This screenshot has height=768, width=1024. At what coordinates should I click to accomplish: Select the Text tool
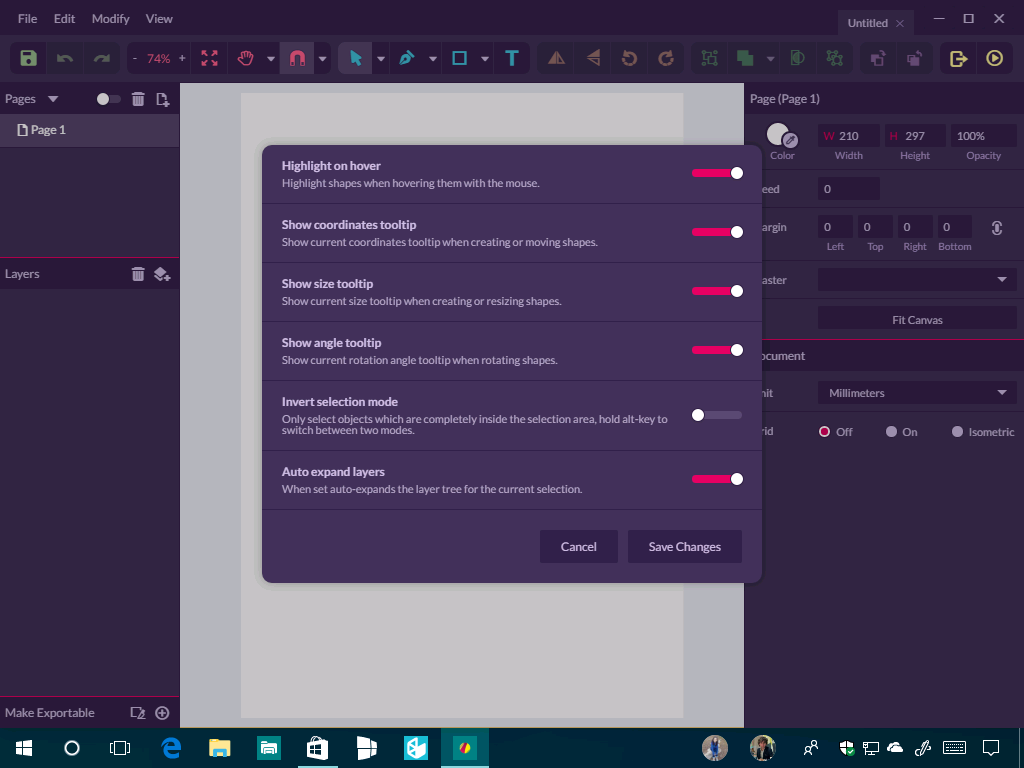pos(512,58)
